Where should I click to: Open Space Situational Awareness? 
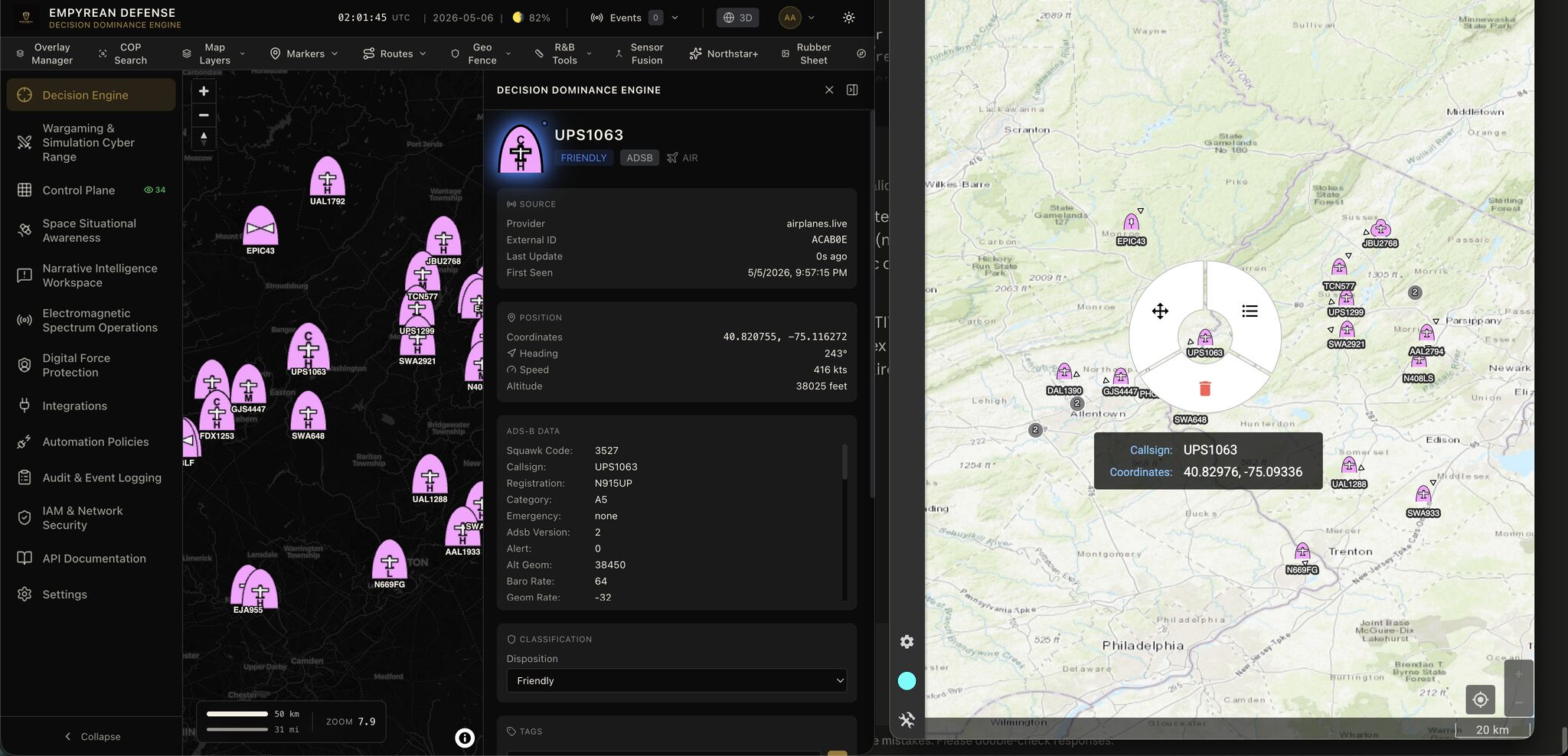(x=90, y=230)
